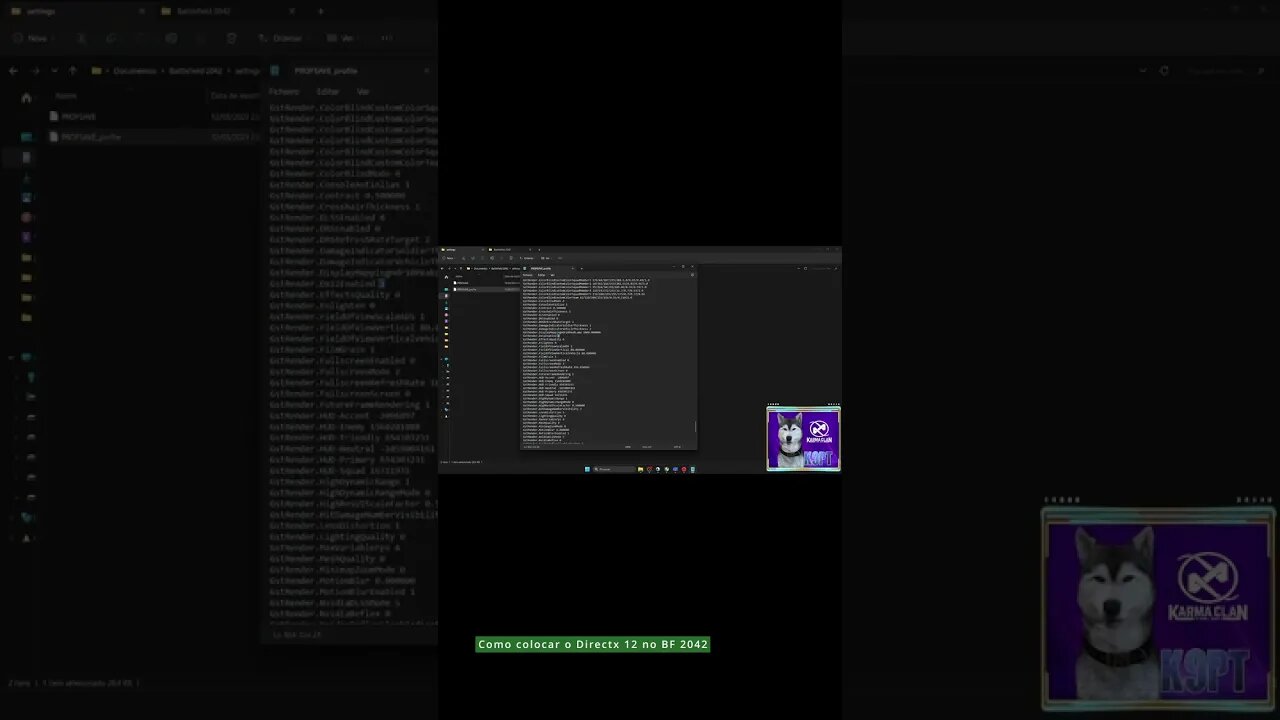Open the Linux penguin icon in sidebar
Image resolution: width=1280 pixels, height=720 pixels.
pos(26,537)
